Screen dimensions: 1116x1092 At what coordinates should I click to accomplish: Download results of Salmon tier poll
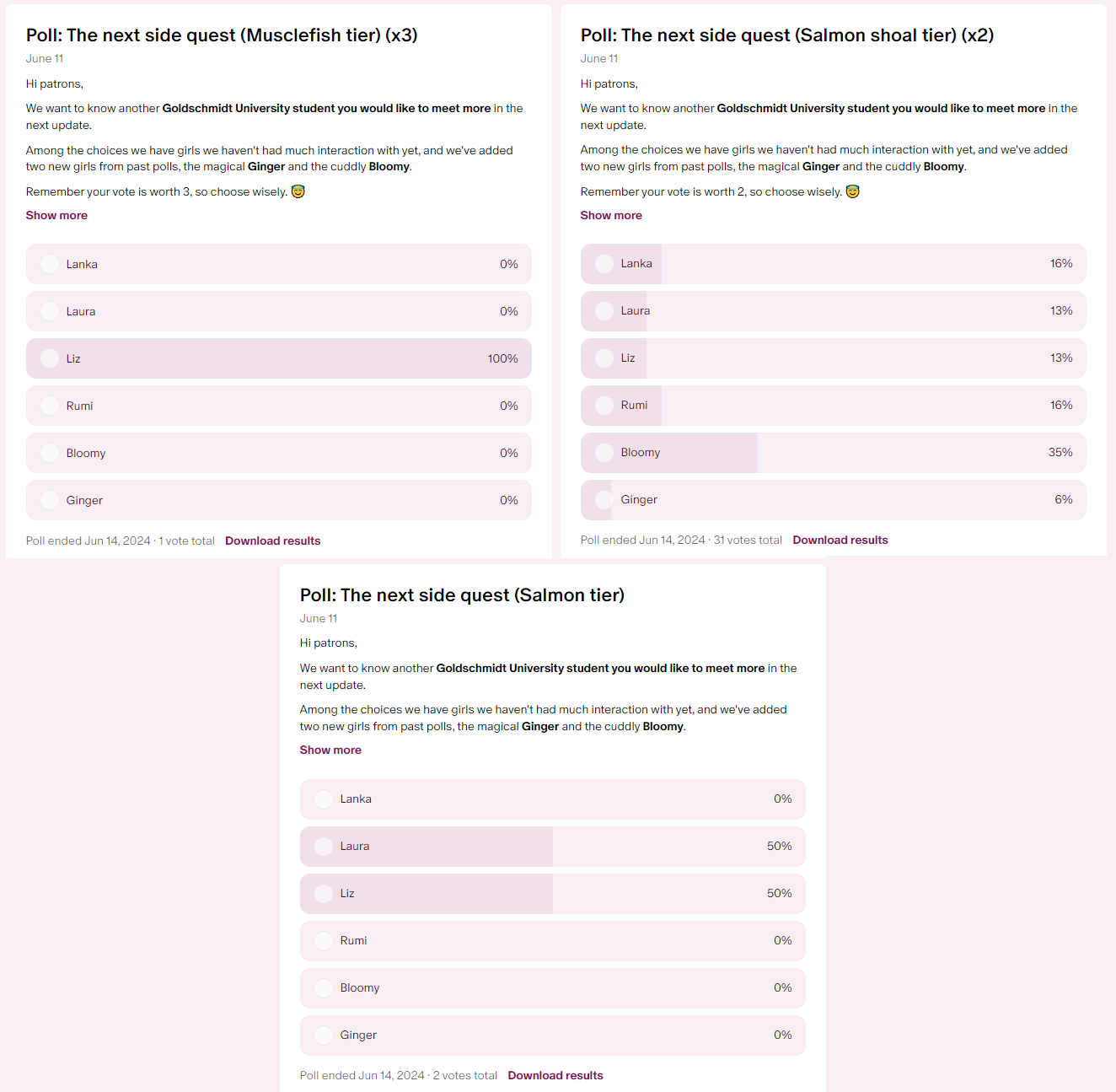[x=555, y=1075]
